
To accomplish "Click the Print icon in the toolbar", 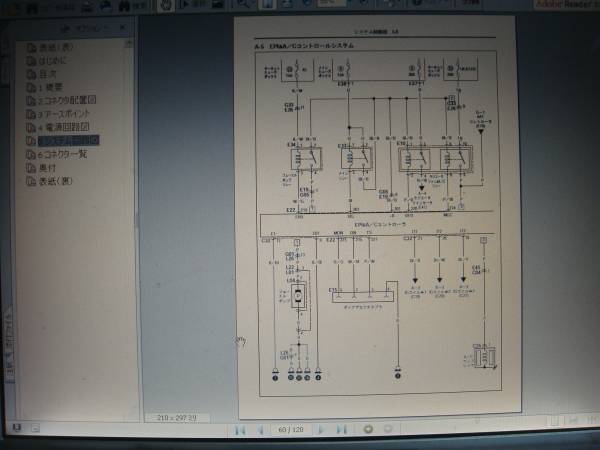I will pyautogui.click(x=87, y=5).
